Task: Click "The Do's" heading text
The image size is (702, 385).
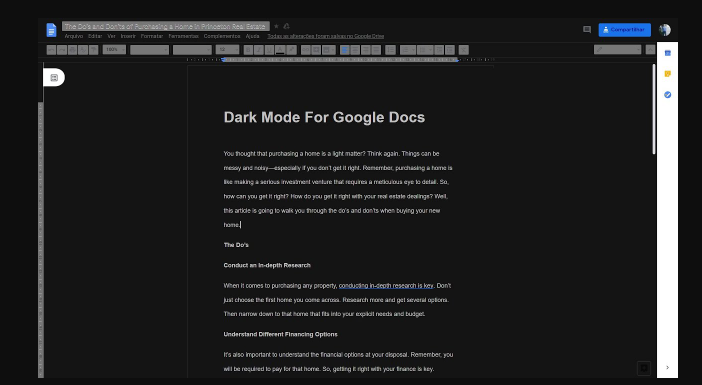Action: [x=236, y=245]
